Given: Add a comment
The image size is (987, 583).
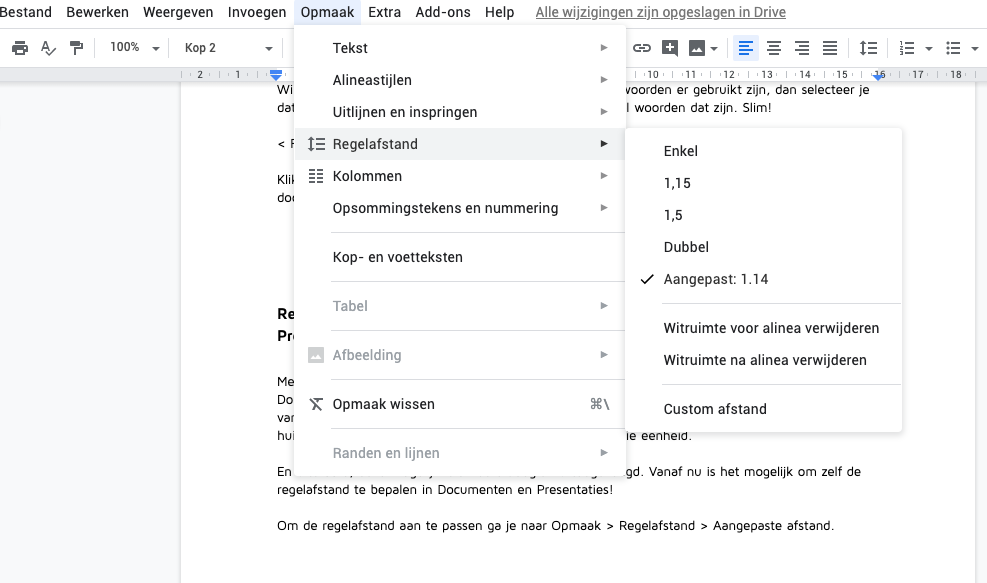Looking at the screenshot, I should coord(669,47).
